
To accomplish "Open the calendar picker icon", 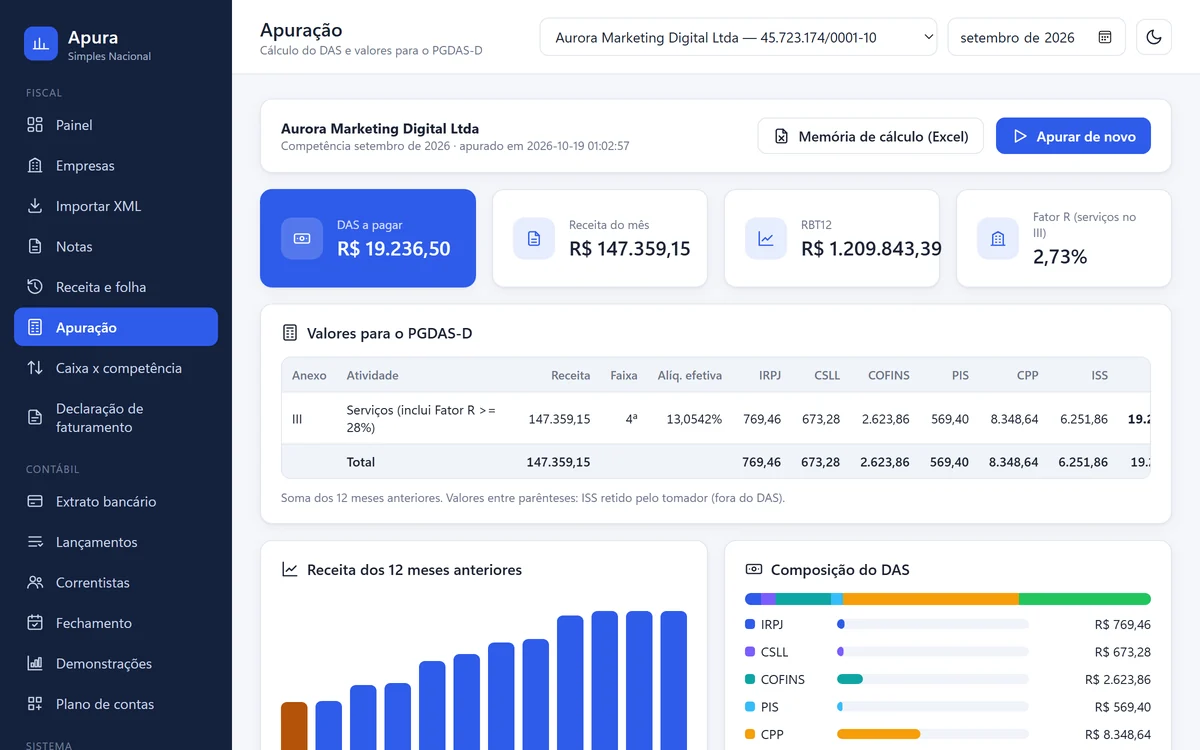I will click(x=1105, y=37).
